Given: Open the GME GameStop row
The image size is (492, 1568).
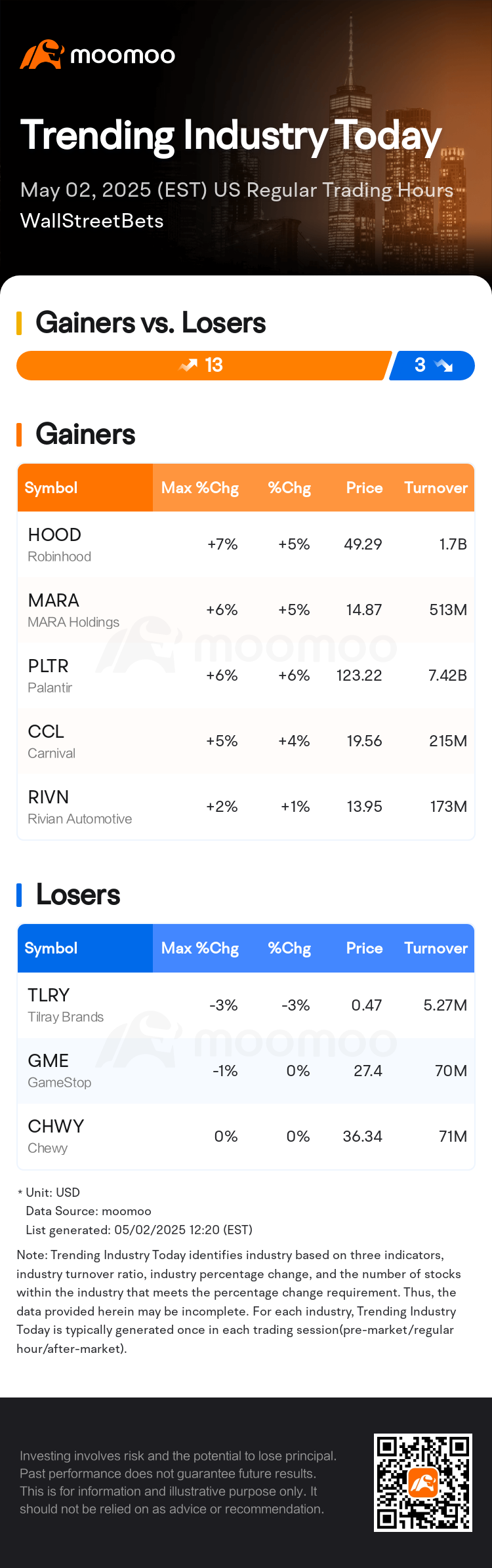Looking at the screenshot, I should pyautogui.click(x=246, y=1071).
